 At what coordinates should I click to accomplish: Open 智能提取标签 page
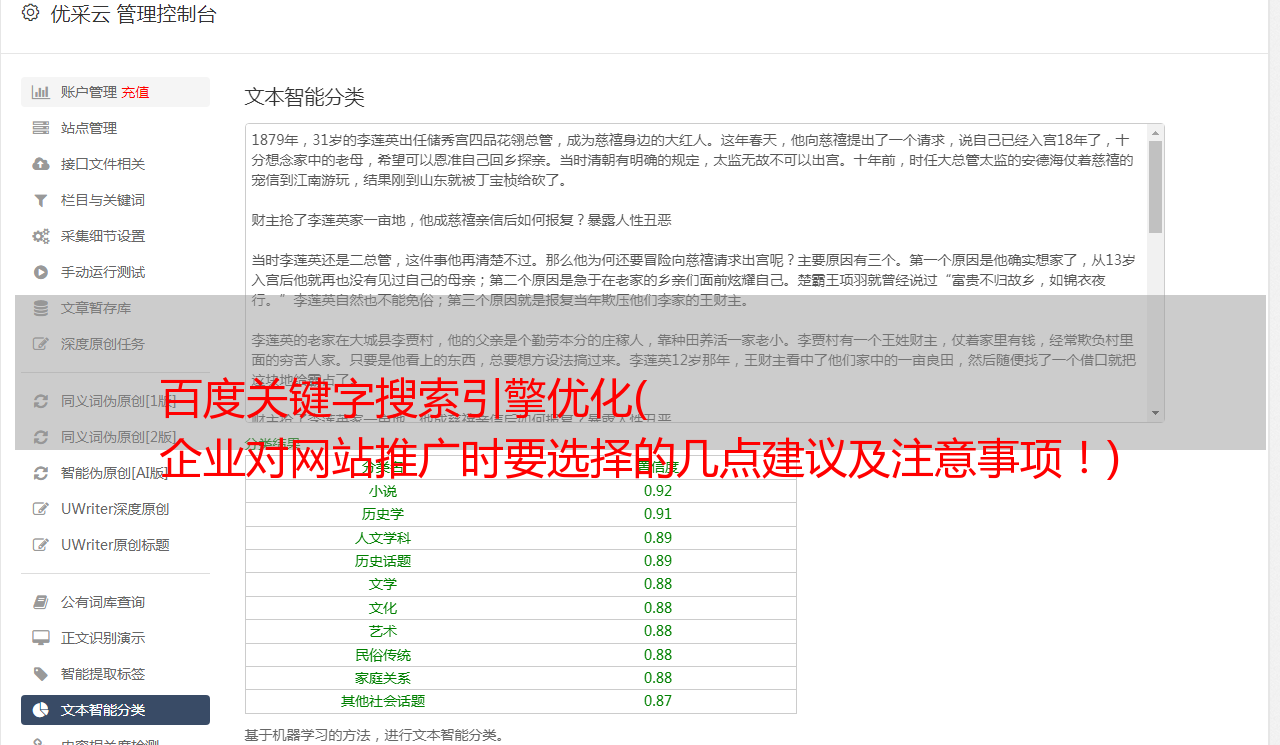coord(115,674)
